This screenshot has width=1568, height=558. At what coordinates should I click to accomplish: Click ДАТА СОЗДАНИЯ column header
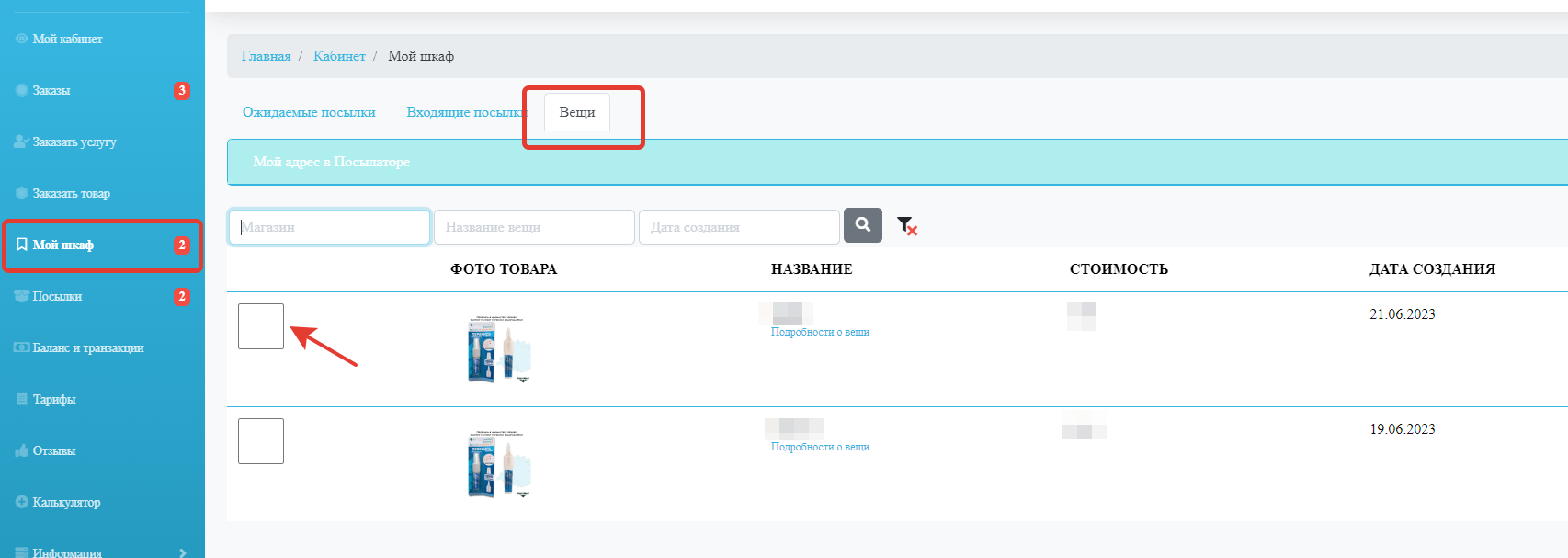[1432, 269]
